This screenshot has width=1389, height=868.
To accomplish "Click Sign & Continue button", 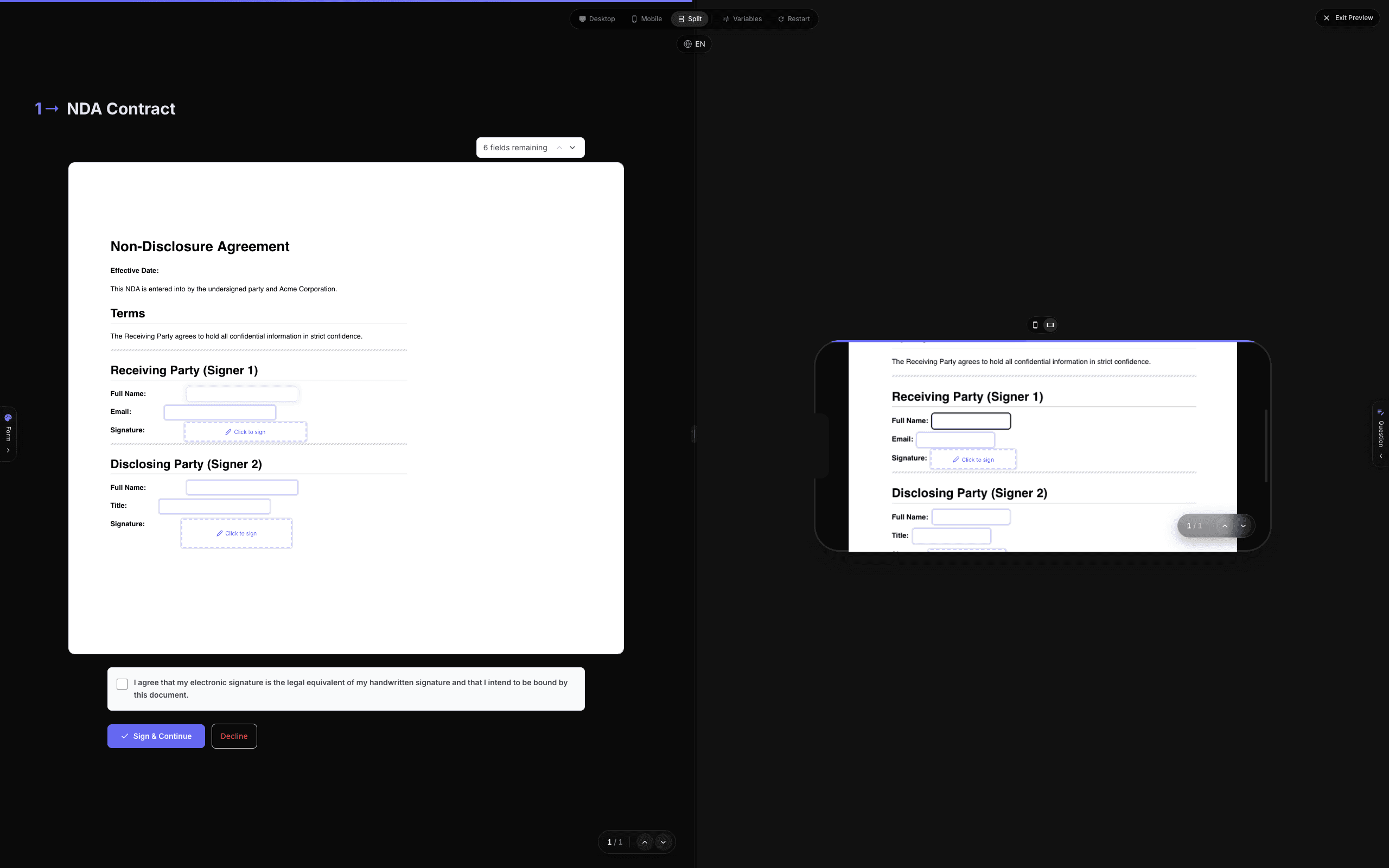I will [156, 736].
